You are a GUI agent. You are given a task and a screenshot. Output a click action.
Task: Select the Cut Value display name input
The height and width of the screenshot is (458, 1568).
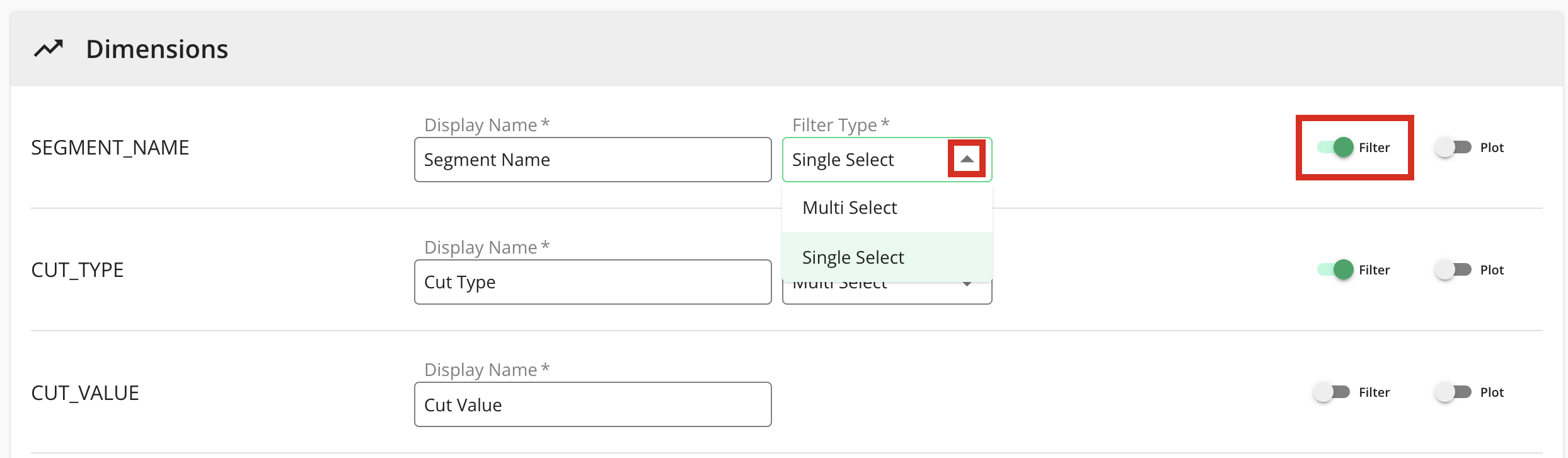coord(592,404)
